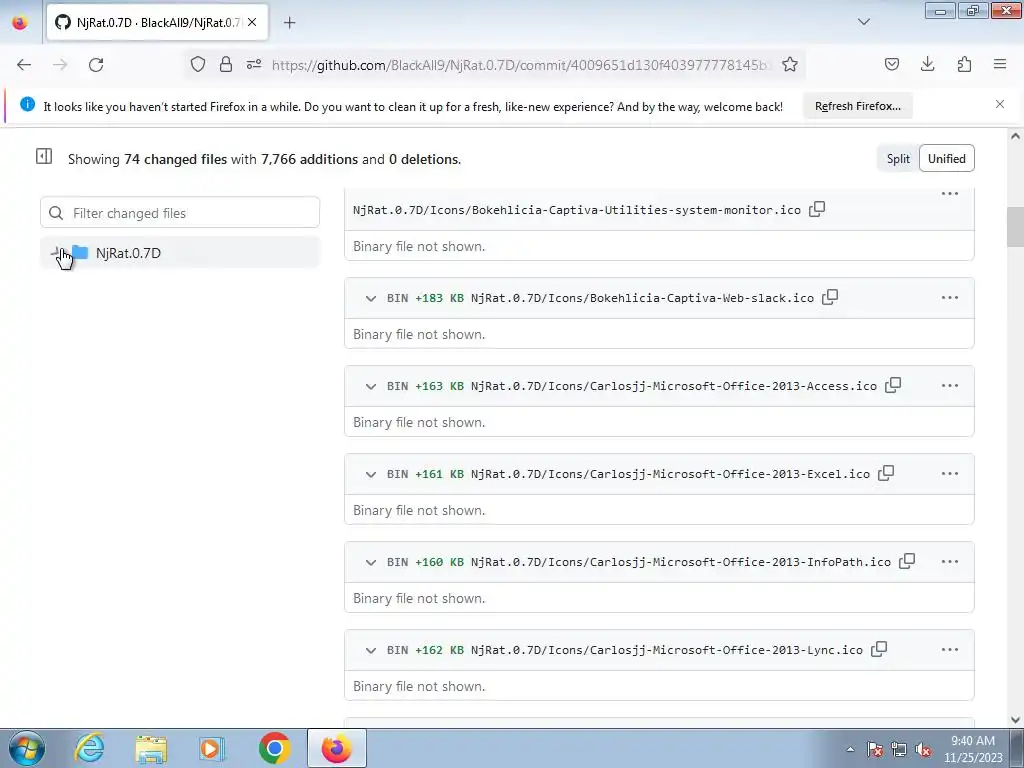Copy path of Web-slack.ico file
1024x768 pixels.
tap(829, 297)
